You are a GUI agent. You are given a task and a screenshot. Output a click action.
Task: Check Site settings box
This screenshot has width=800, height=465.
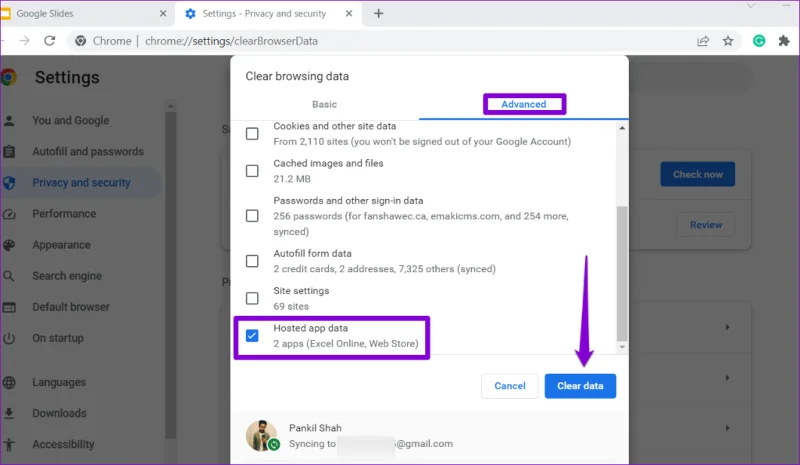click(x=252, y=298)
